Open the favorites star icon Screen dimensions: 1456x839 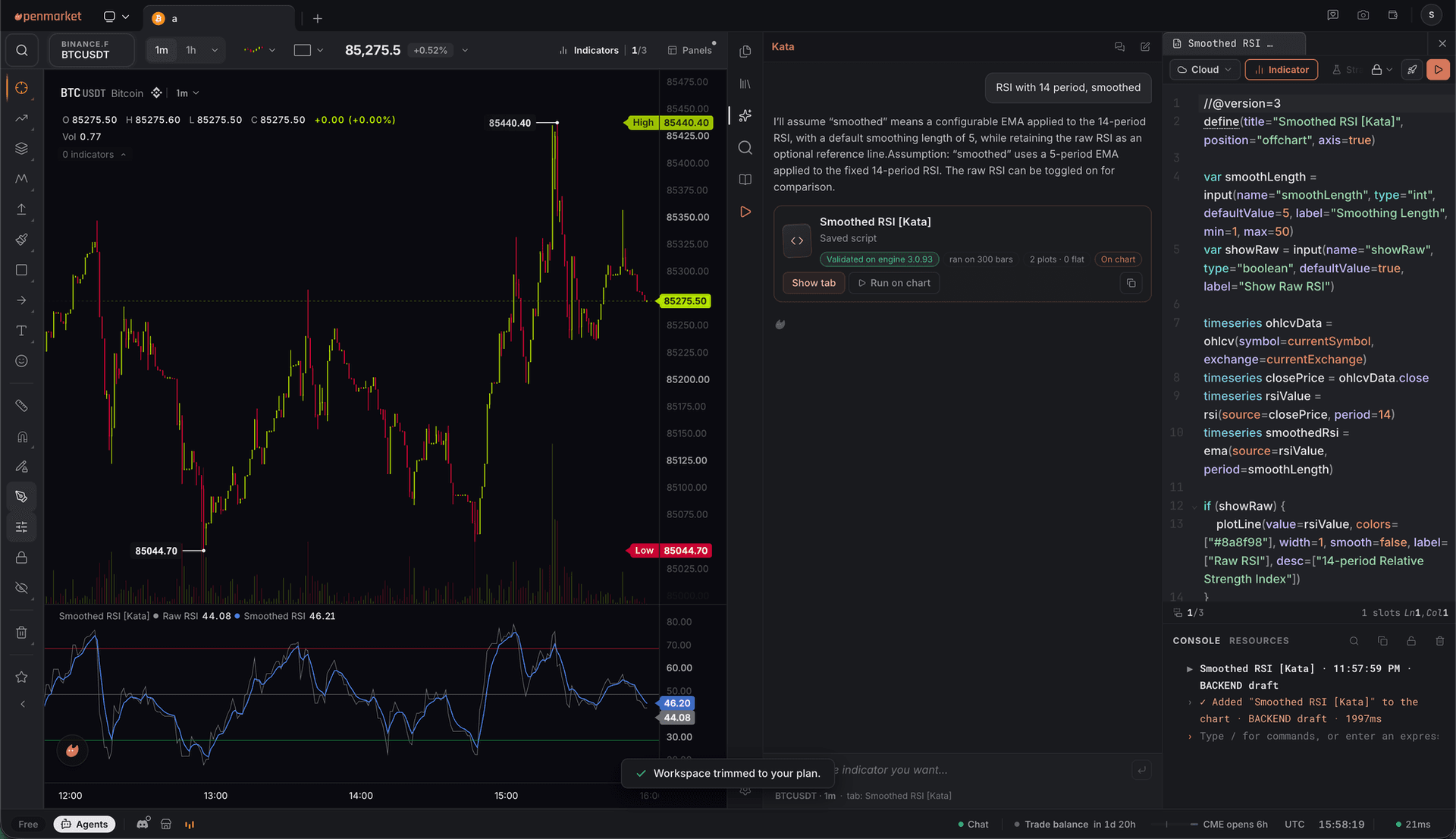[21, 677]
